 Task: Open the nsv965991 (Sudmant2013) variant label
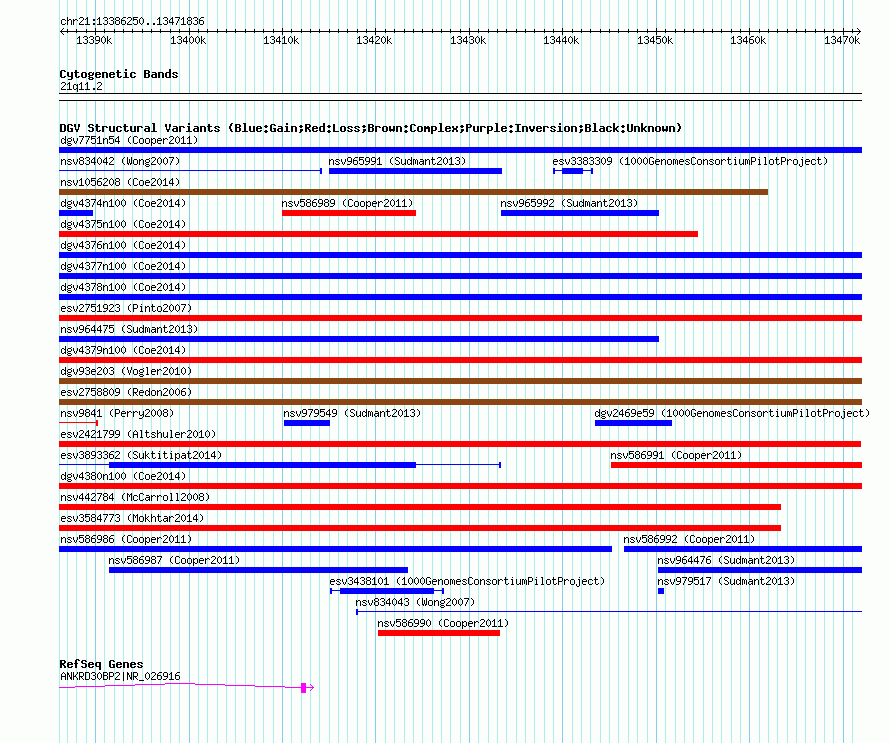pyautogui.click(x=397, y=161)
